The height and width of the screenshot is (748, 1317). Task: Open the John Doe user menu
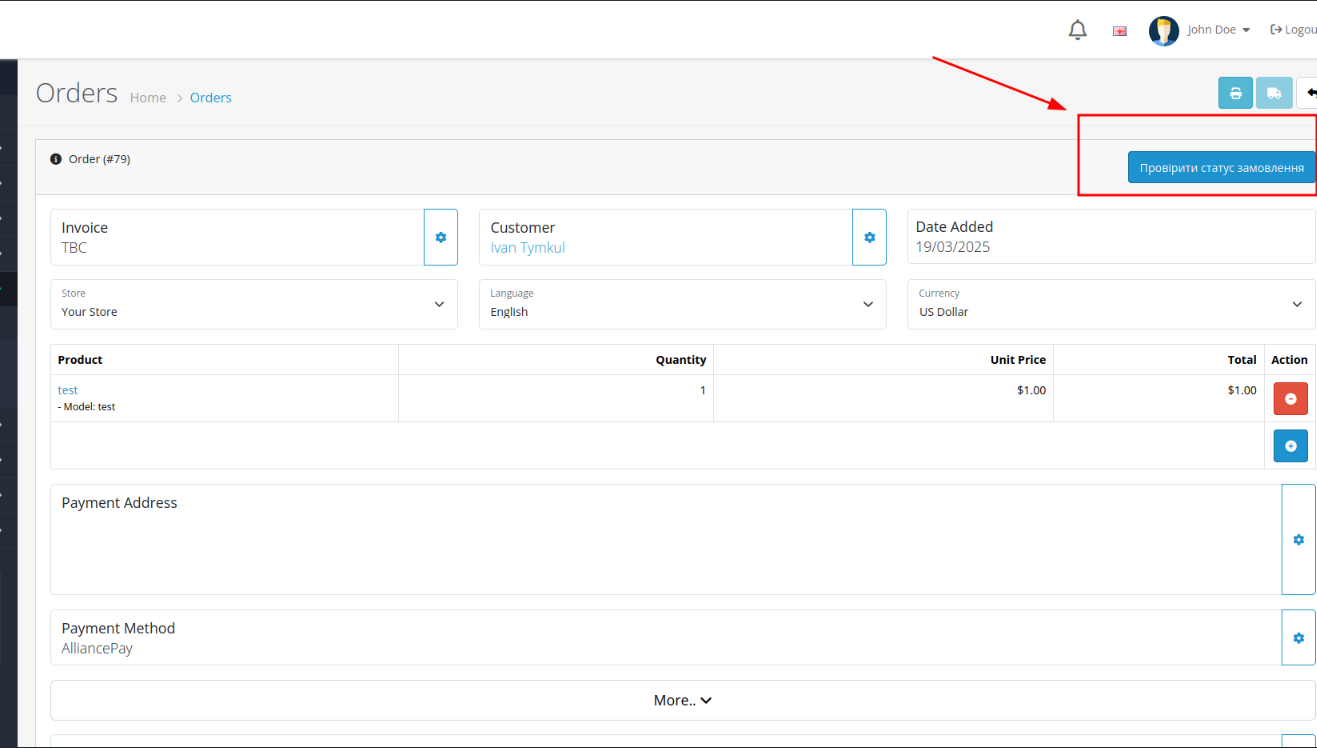click(x=1218, y=30)
